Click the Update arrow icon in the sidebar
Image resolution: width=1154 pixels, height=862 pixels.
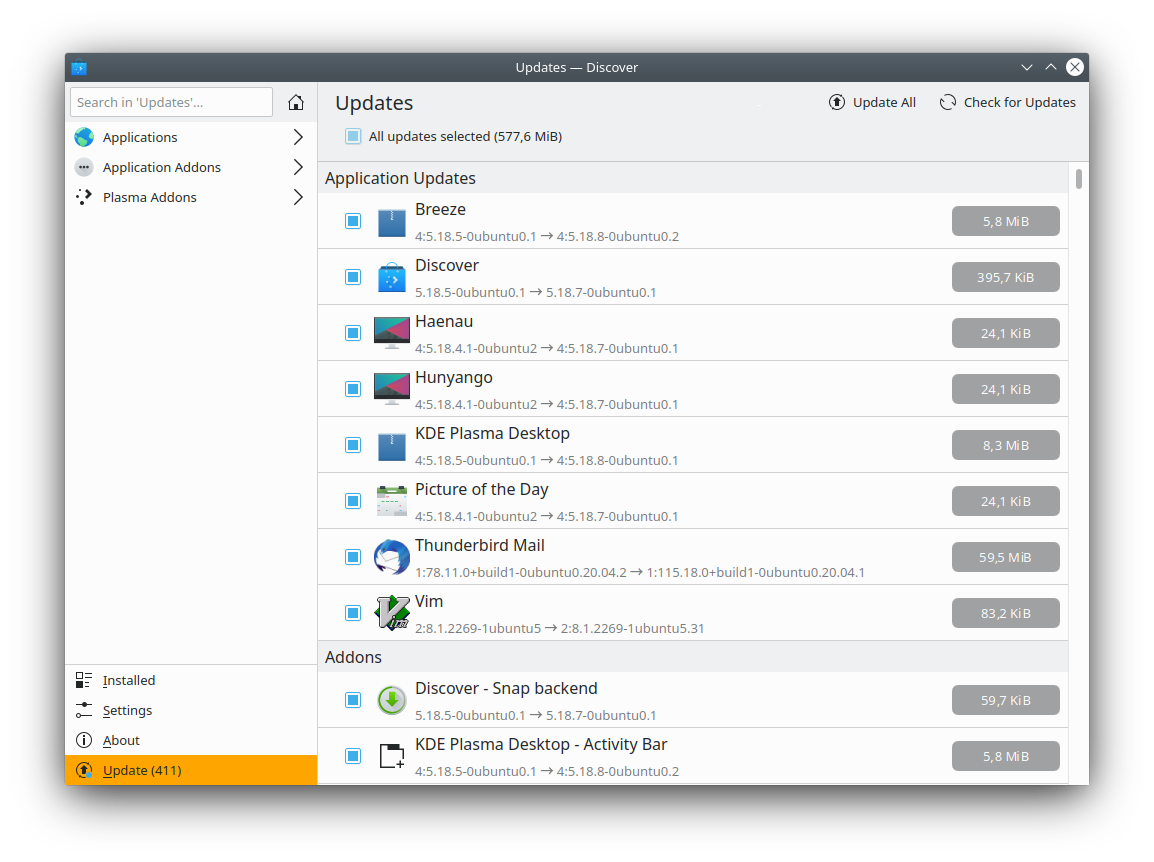tap(84, 771)
